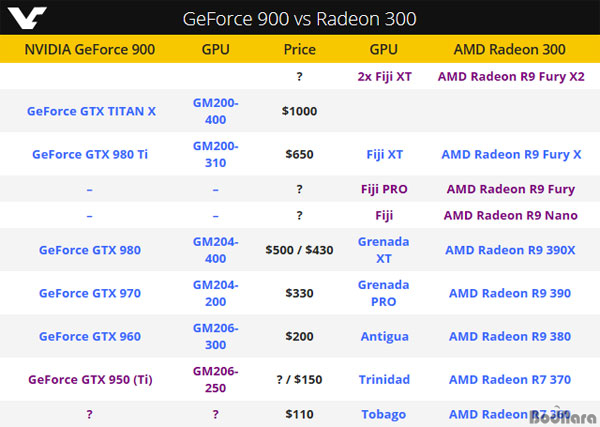The height and width of the screenshot is (427, 600).
Task: Click the Grenada PRO GPU link
Action: [x=384, y=293]
